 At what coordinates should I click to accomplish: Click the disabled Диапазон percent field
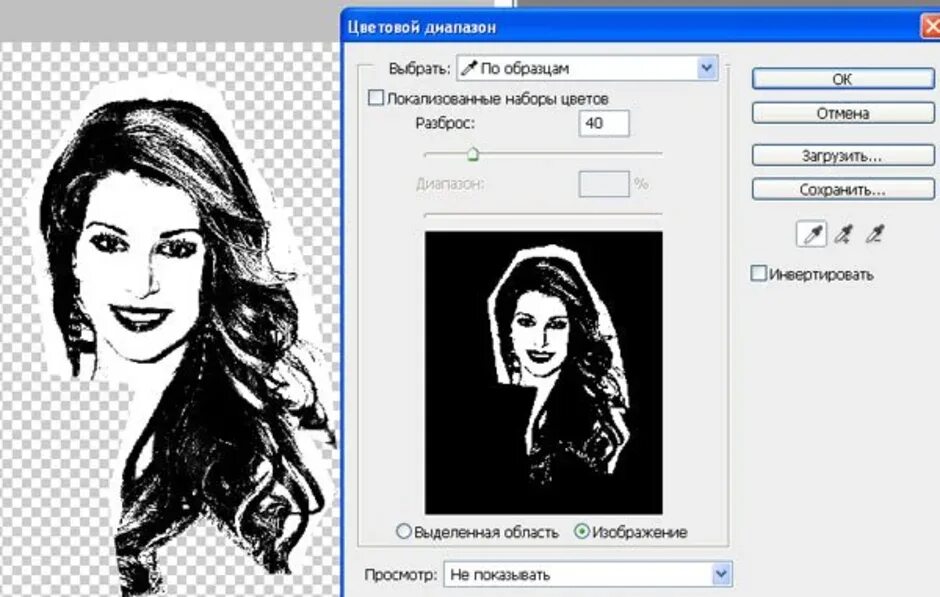tap(604, 184)
